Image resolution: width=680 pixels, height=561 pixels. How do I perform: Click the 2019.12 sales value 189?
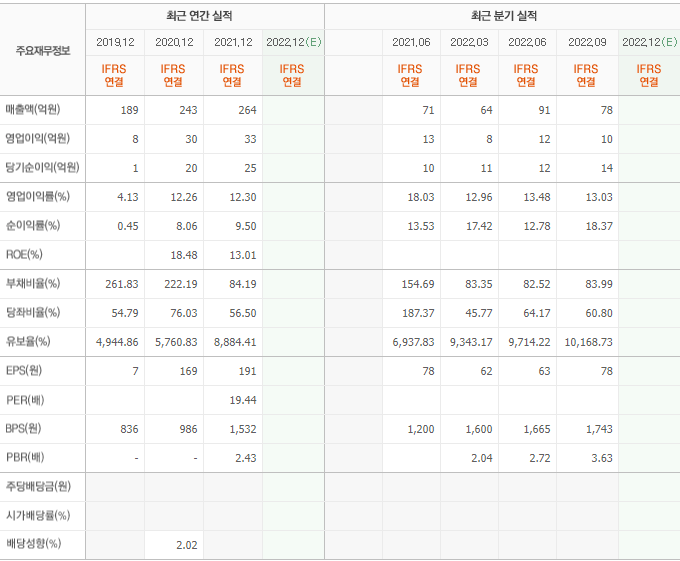point(129,110)
